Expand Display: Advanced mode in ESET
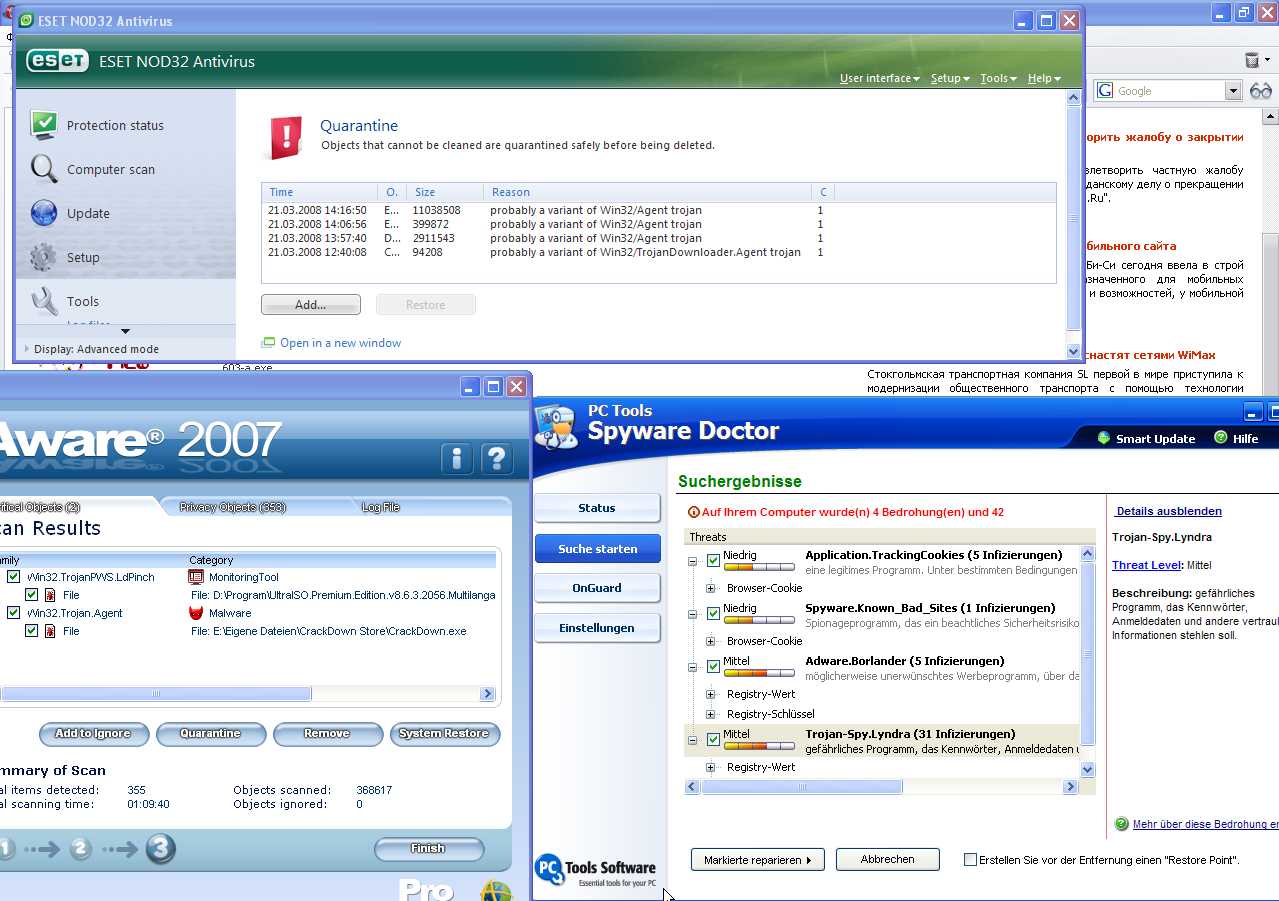Image resolution: width=1279 pixels, height=901 pixels. coord(92,349)
